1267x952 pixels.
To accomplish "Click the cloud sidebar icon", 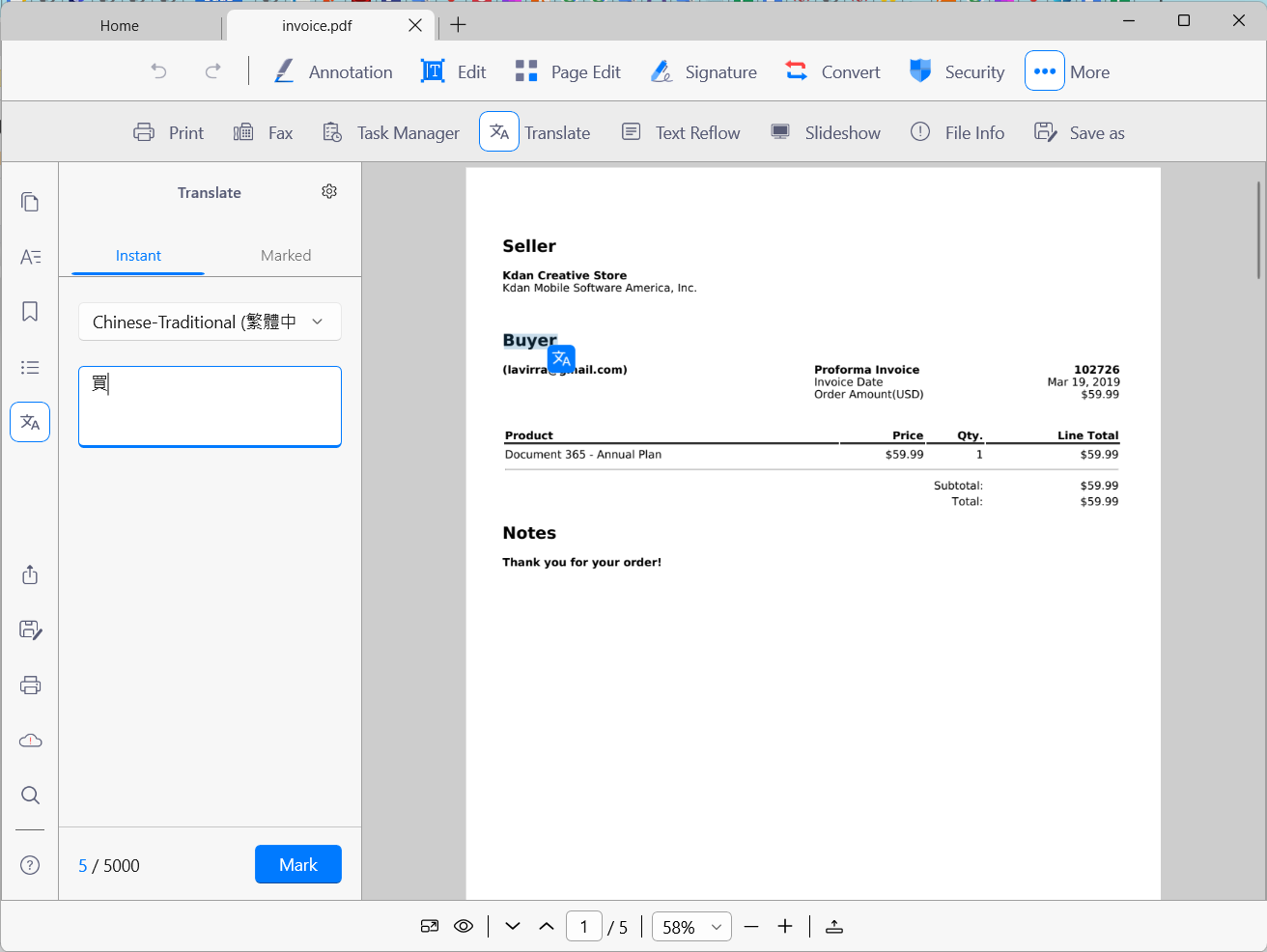I will click(x=30, y=741).
